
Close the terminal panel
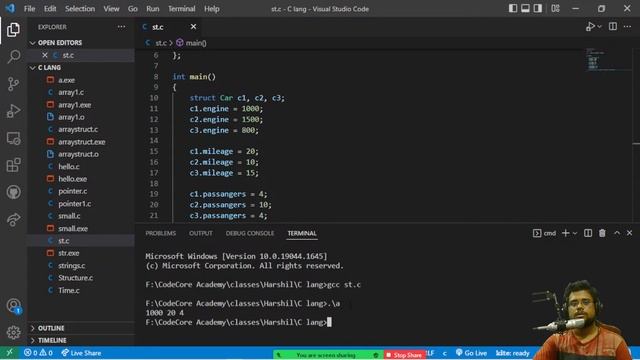click(x=629, y=233)
